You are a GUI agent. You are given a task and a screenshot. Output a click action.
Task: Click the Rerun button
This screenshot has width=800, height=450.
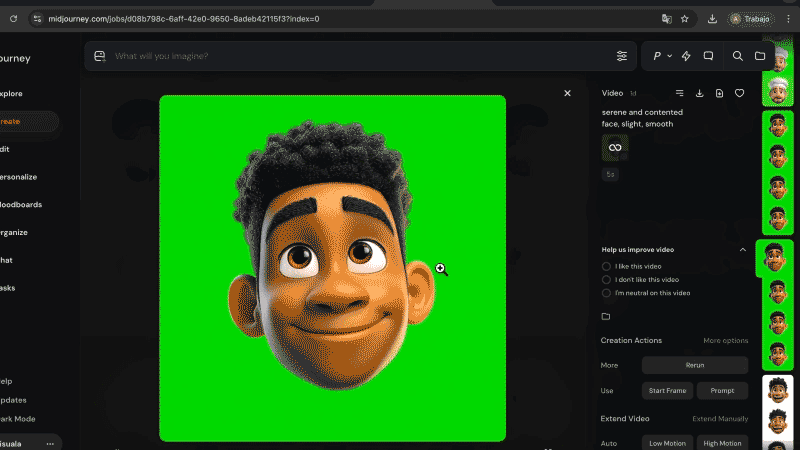[694, 365]
